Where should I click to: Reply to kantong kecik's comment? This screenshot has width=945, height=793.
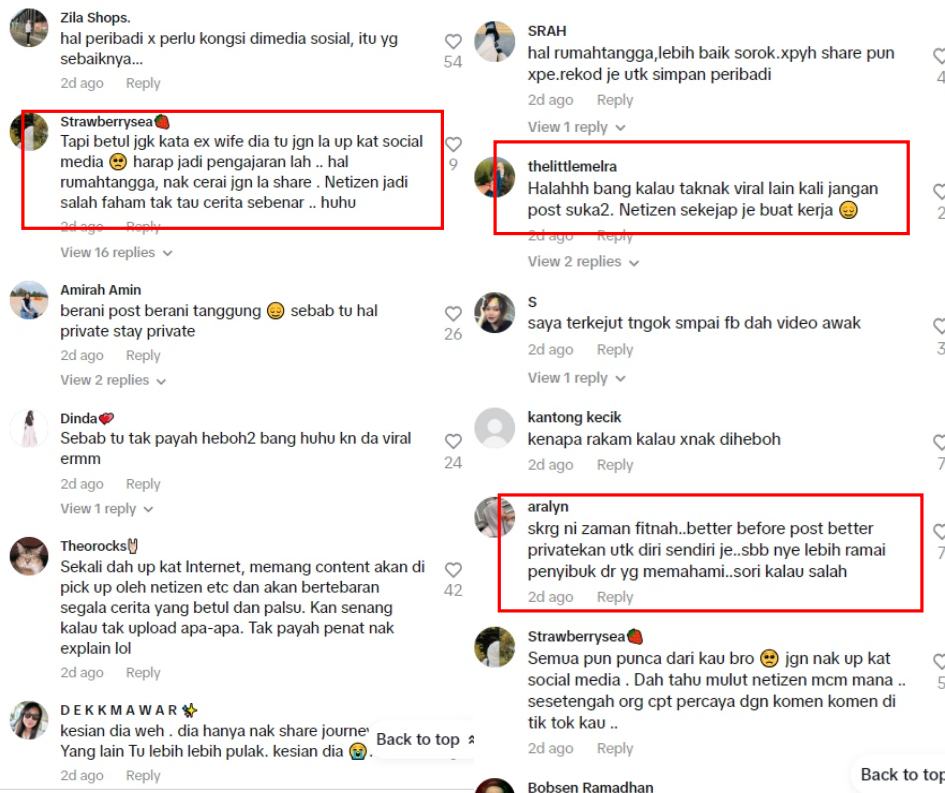tap(615, 465)
